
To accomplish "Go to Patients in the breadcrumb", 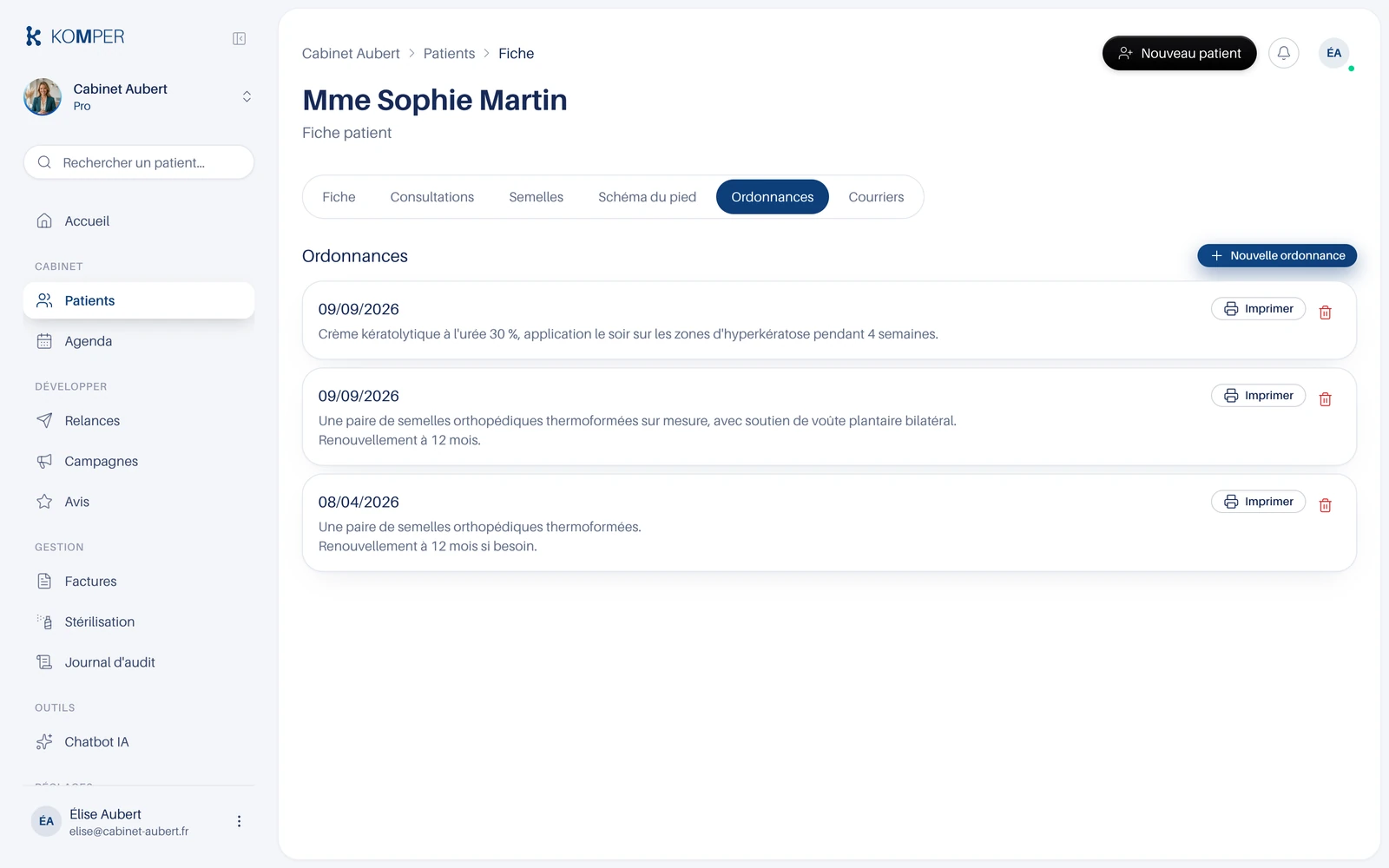I will [x=449, y=54].
